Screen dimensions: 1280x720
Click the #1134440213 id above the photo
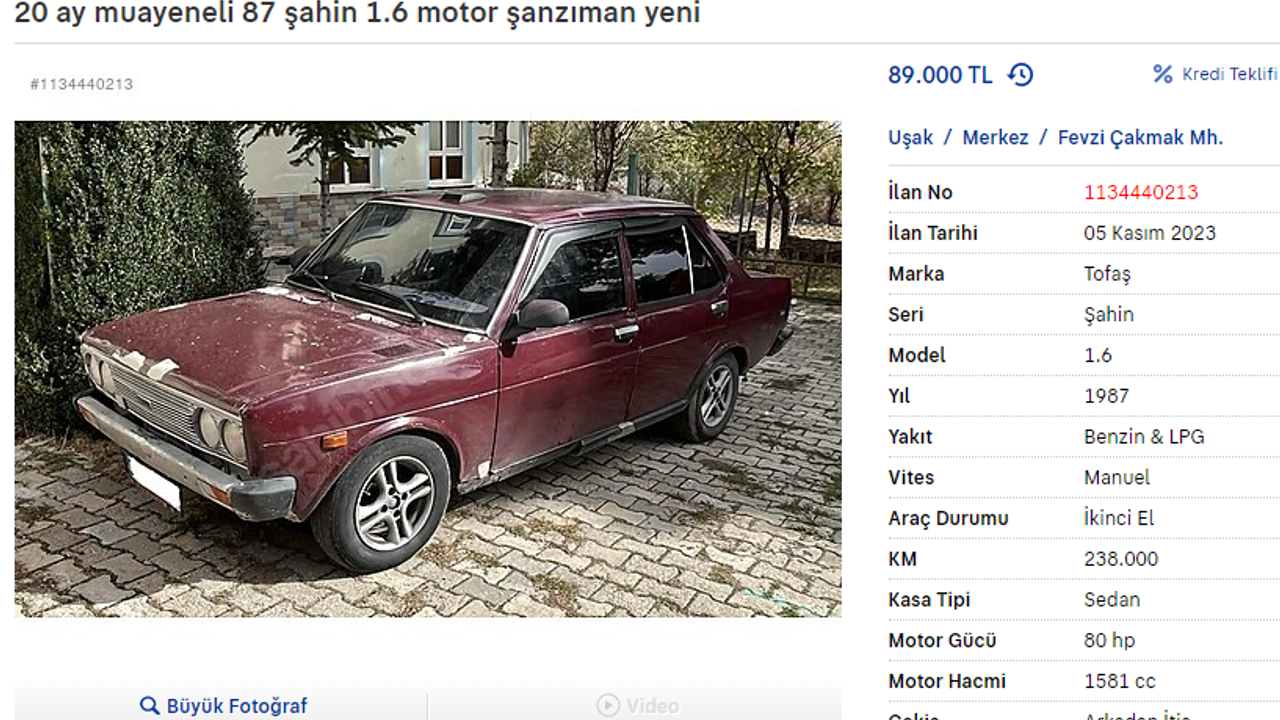pyautogui.click(x=81, y=84)
